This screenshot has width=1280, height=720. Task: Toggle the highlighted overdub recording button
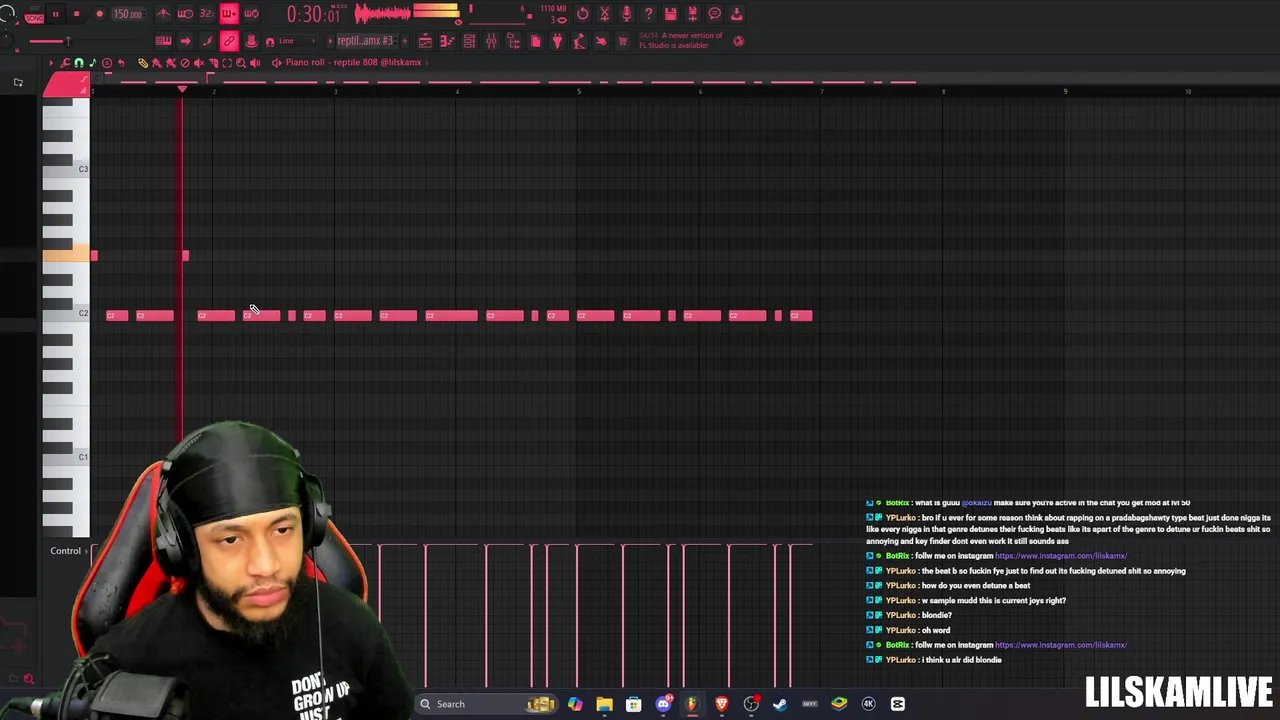[x=230, y=14]
